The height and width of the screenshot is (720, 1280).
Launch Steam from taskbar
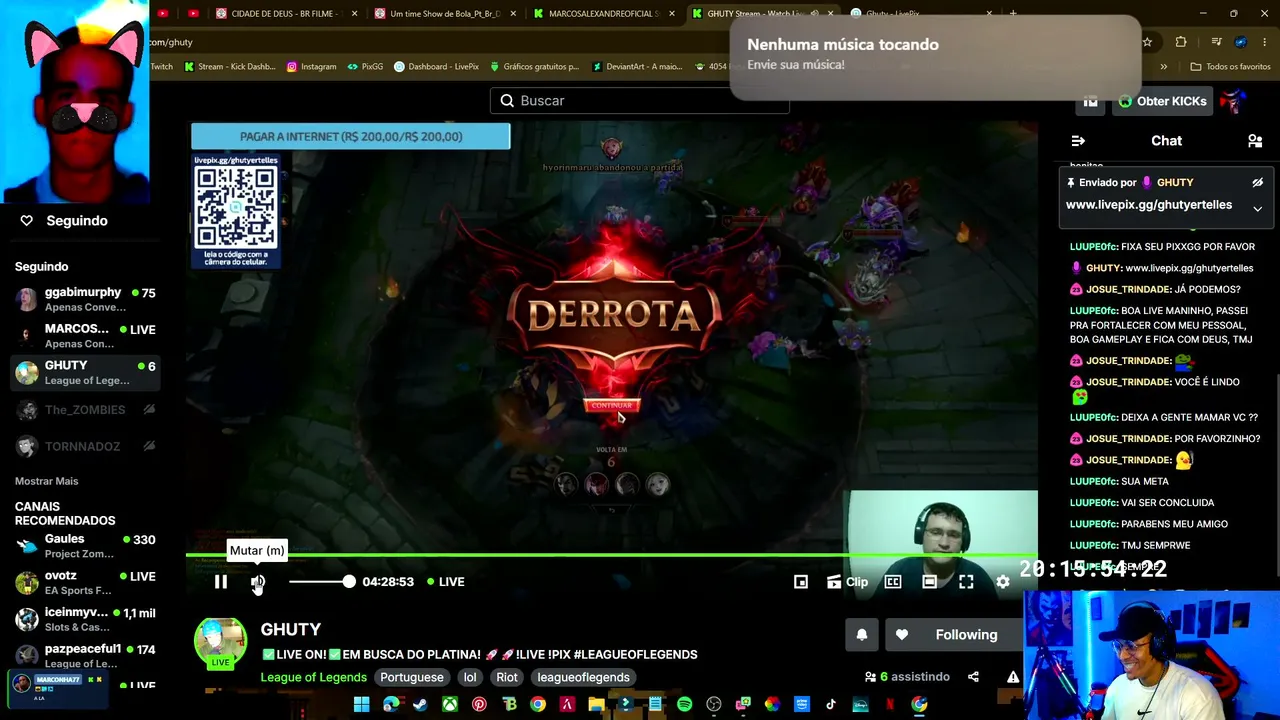coord(421,705)
